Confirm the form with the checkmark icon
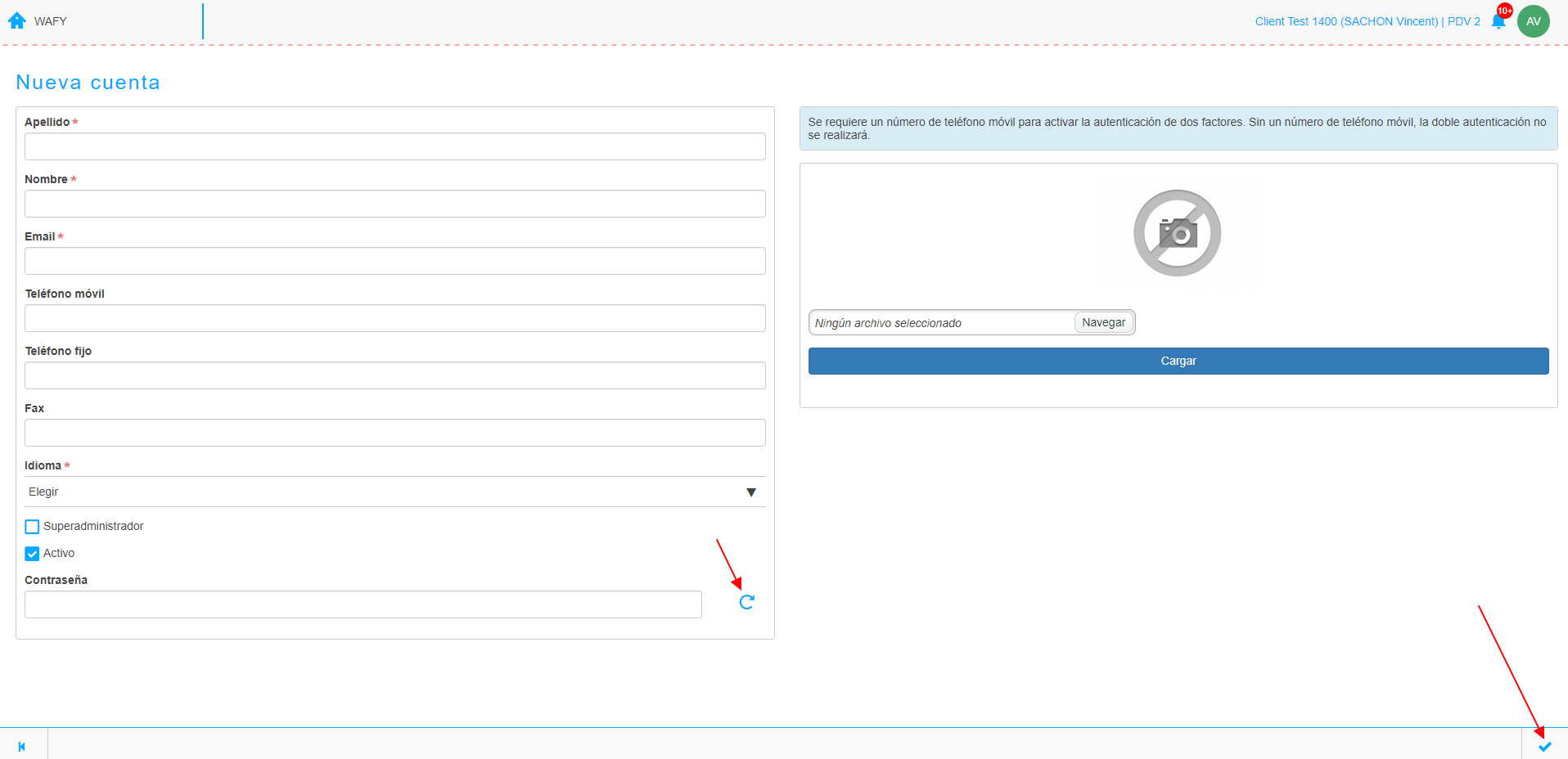The image size is (1568, 759). pyautogui.click(x=1544, y=746)
